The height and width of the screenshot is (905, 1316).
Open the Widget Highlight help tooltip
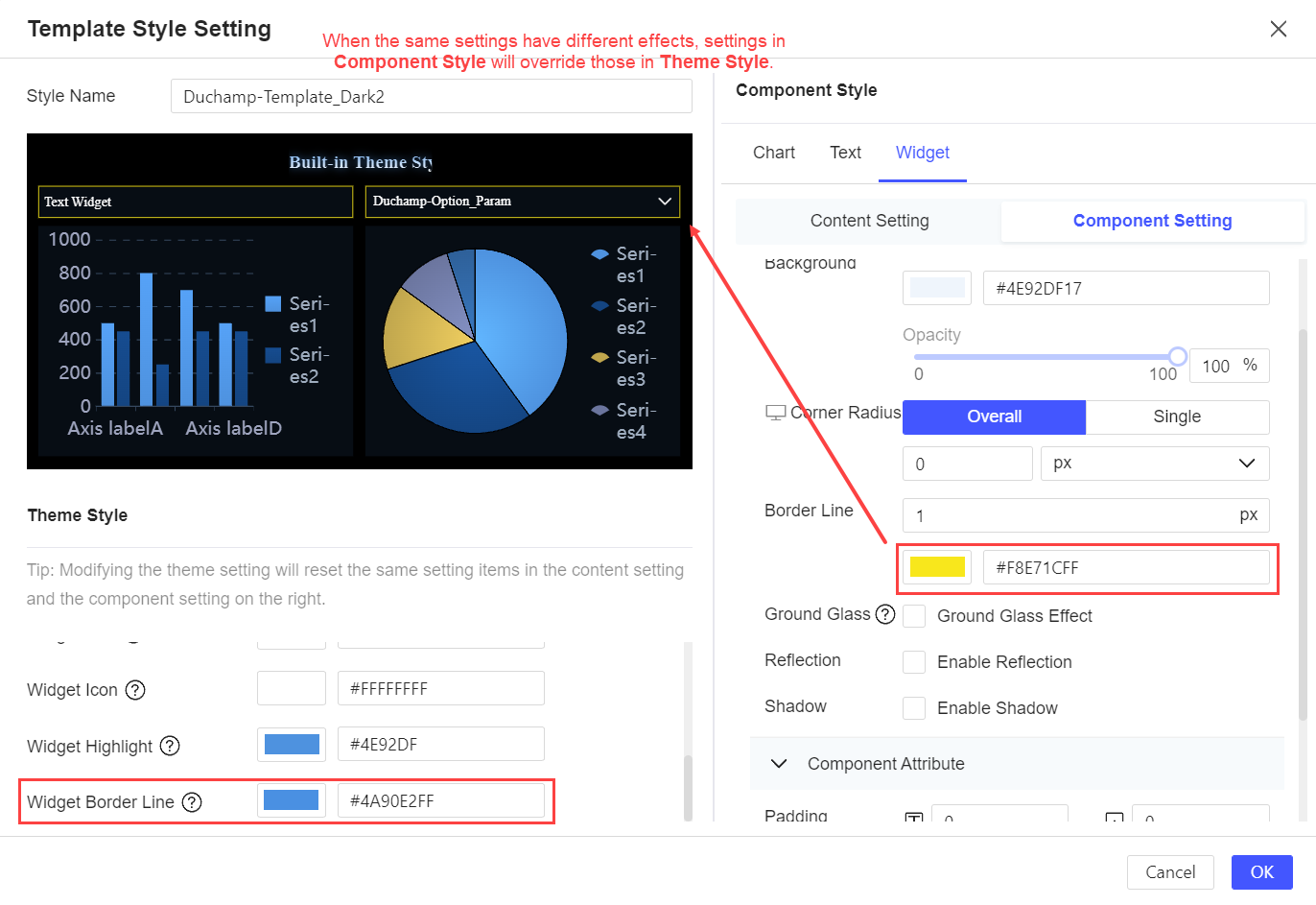tap(170, 746)
